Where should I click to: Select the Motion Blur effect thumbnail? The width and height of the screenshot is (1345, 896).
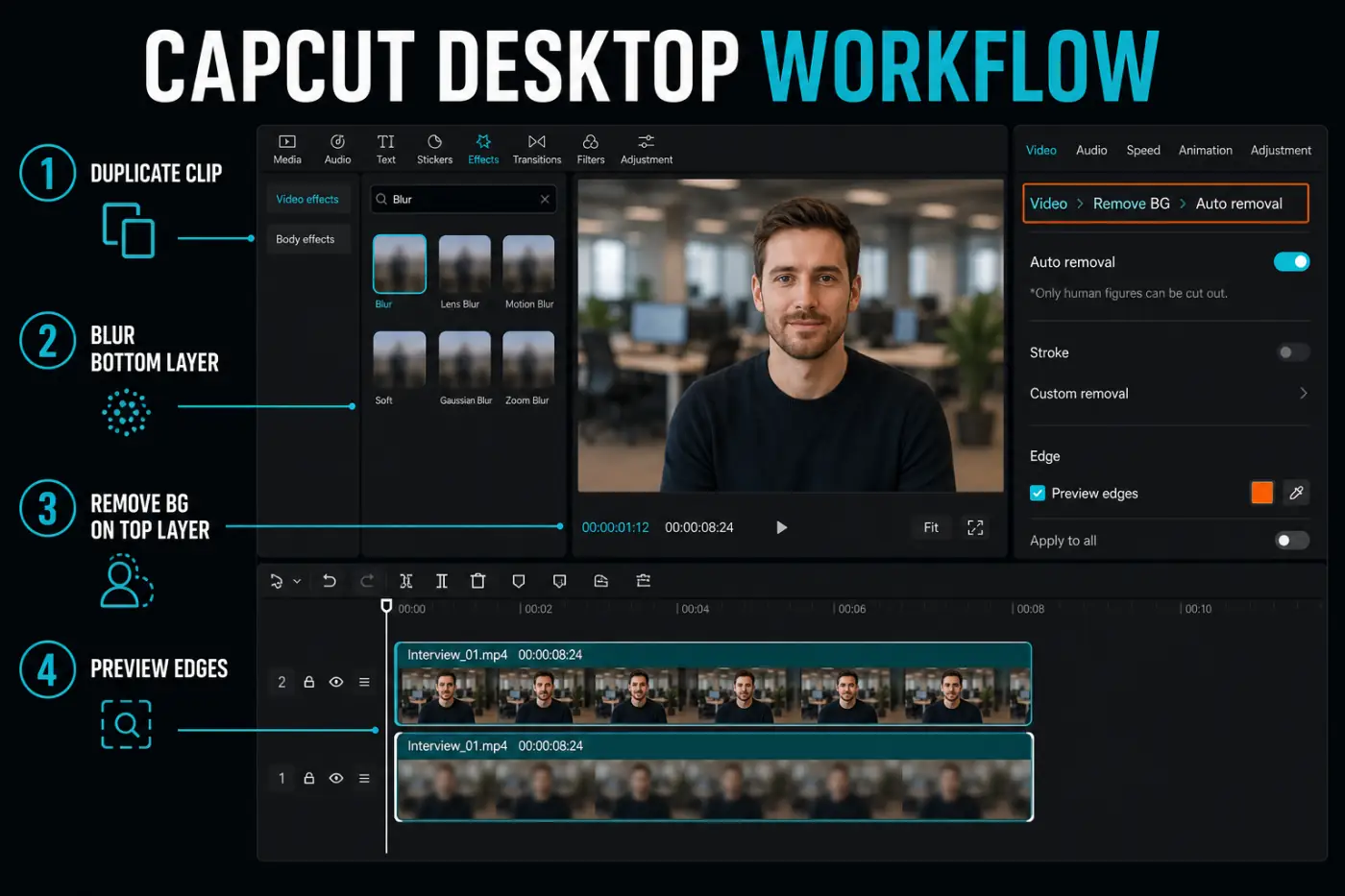coord(528,264)
